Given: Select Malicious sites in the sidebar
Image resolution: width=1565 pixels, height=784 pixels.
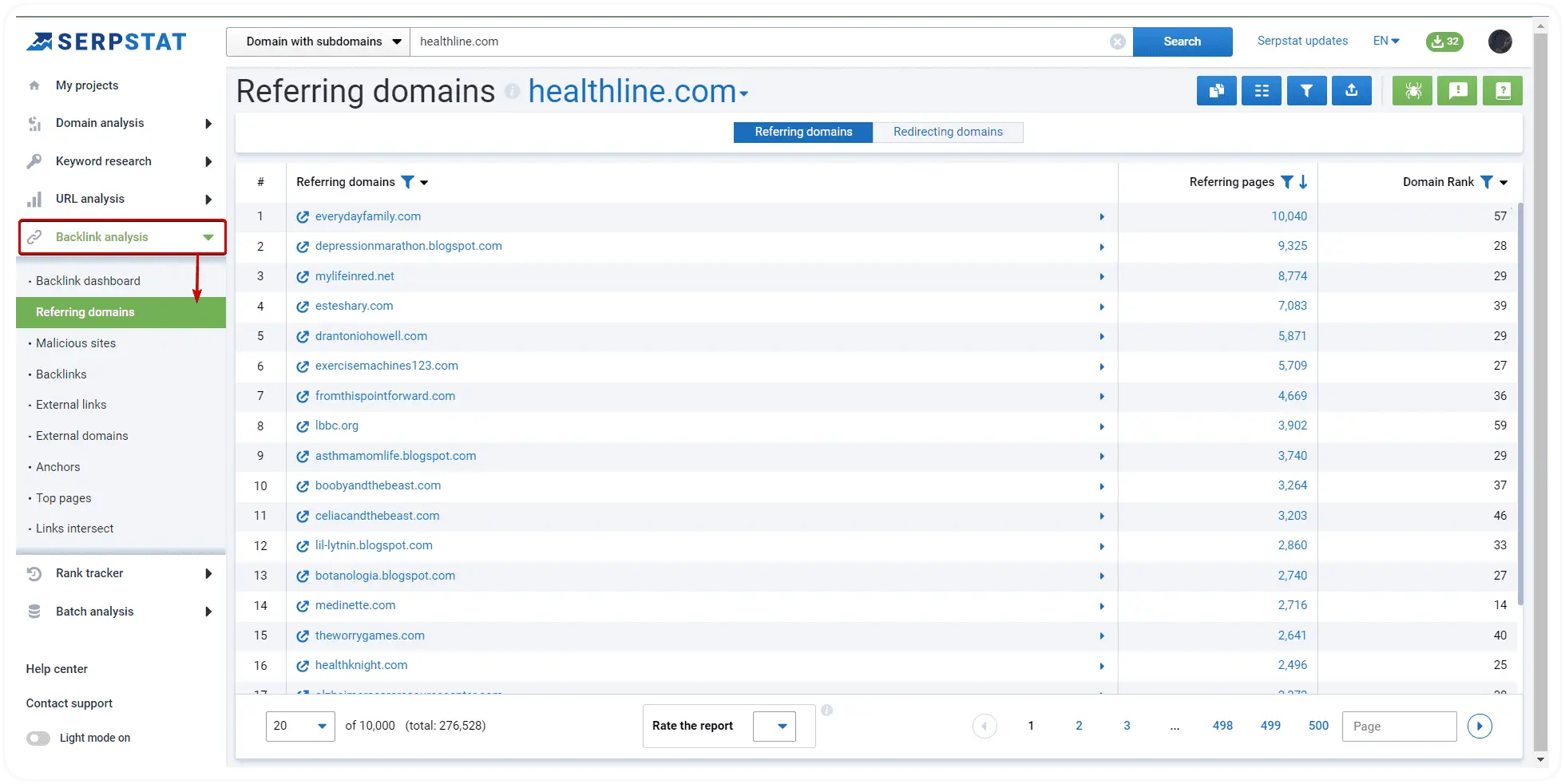Looking at the screenshot, I should pyautogui.click(x=76, y=343).
